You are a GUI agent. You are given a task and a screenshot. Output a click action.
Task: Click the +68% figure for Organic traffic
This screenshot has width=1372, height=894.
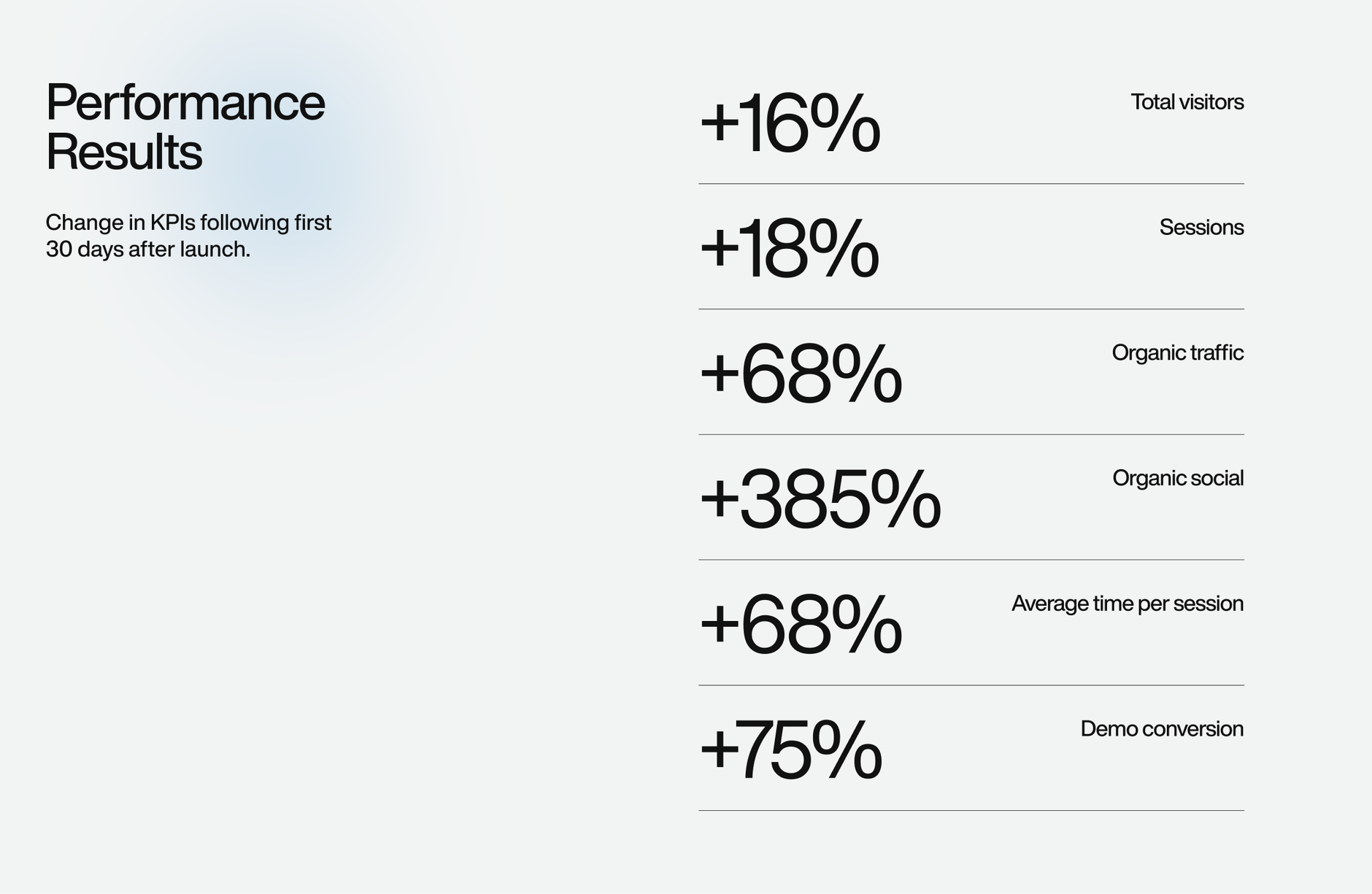801,375
